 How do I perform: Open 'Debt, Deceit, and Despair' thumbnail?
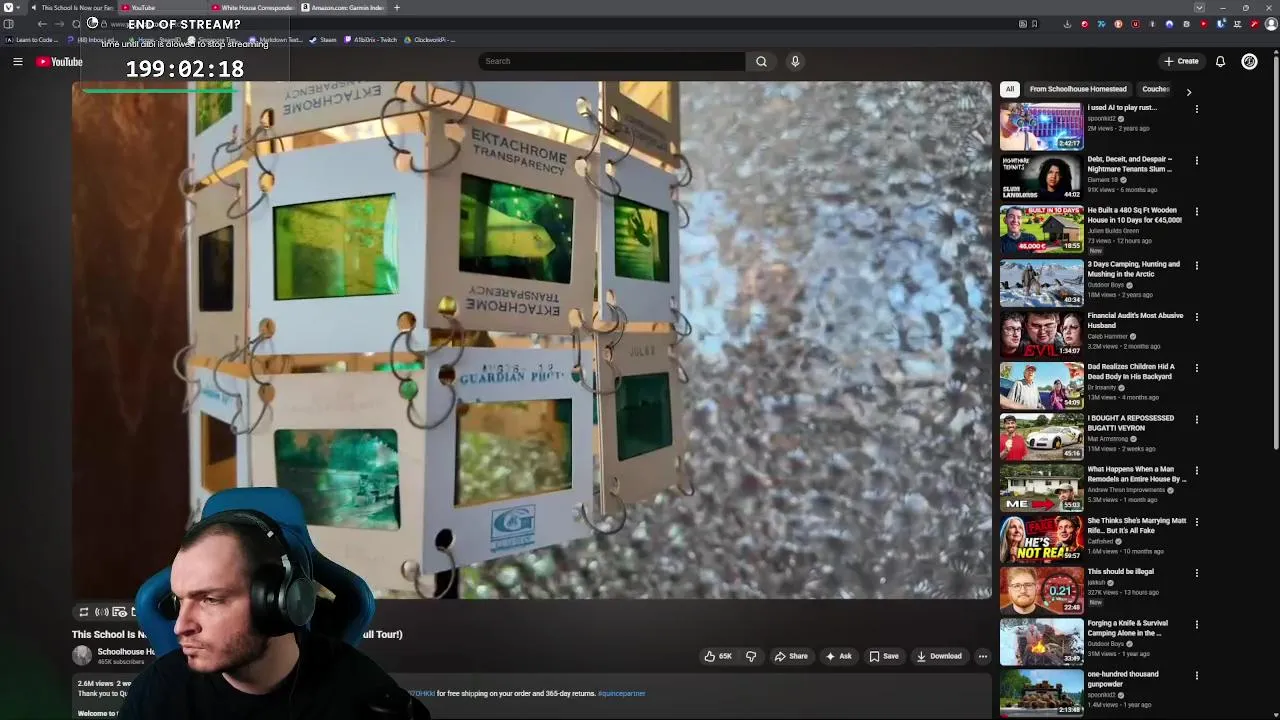click(1041, 177)
